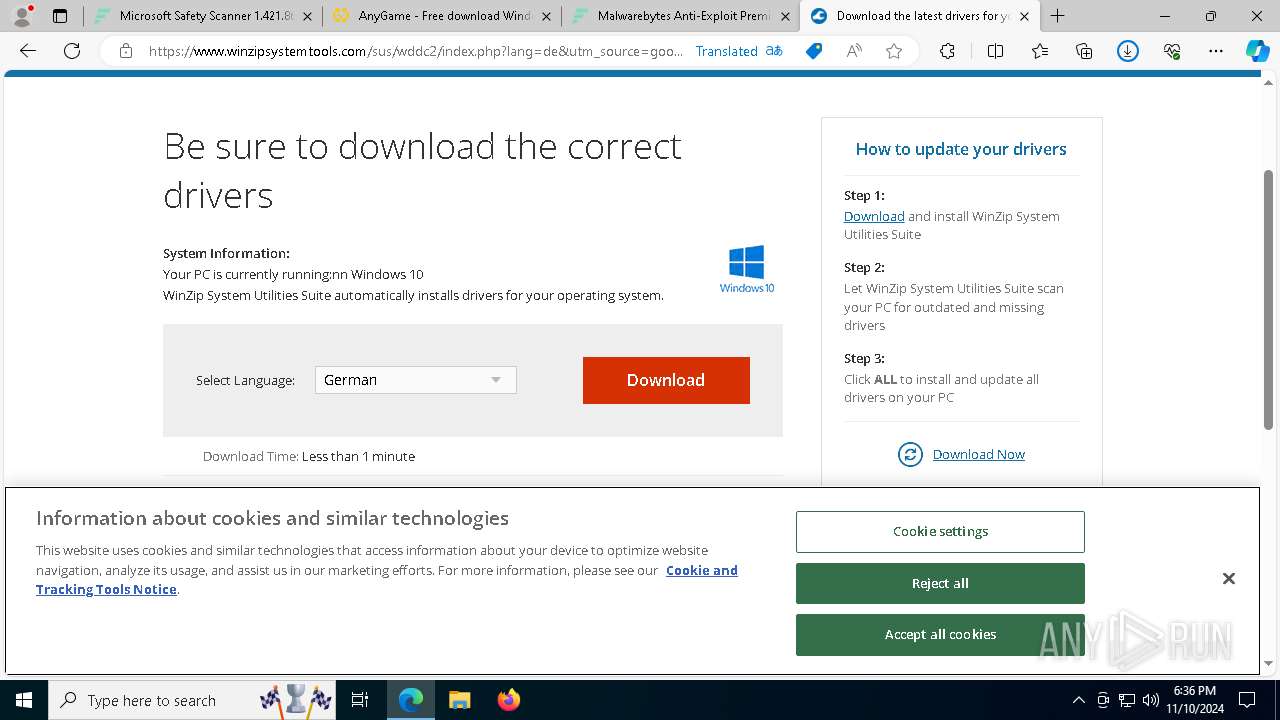Reject all cookies

pyautogui.click(x=940, y=583)
